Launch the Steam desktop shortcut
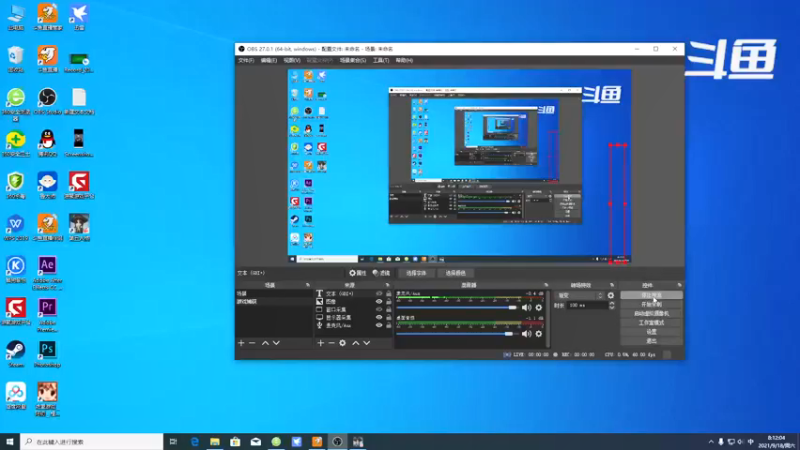The height and width of the screenshot is (450, 800). tap(16, 354)
